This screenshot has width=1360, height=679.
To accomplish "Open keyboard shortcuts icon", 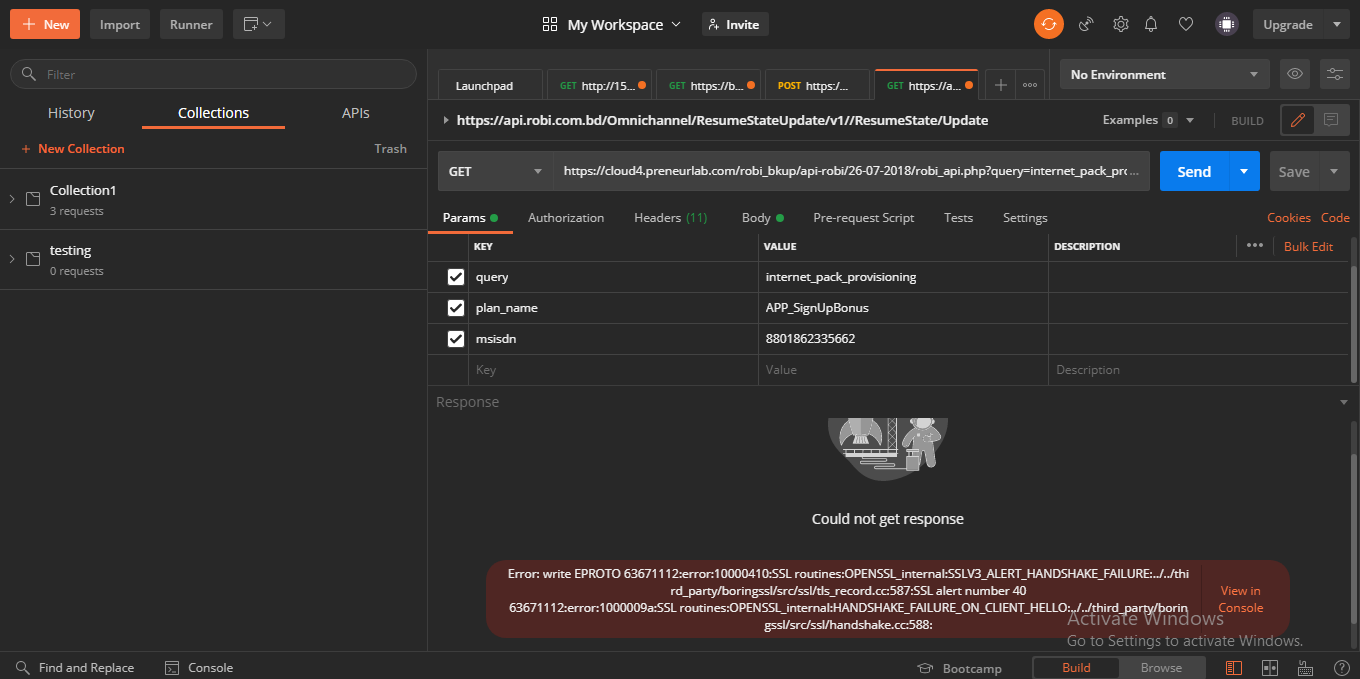I will pyautogui.click(x=1305, y=668).
